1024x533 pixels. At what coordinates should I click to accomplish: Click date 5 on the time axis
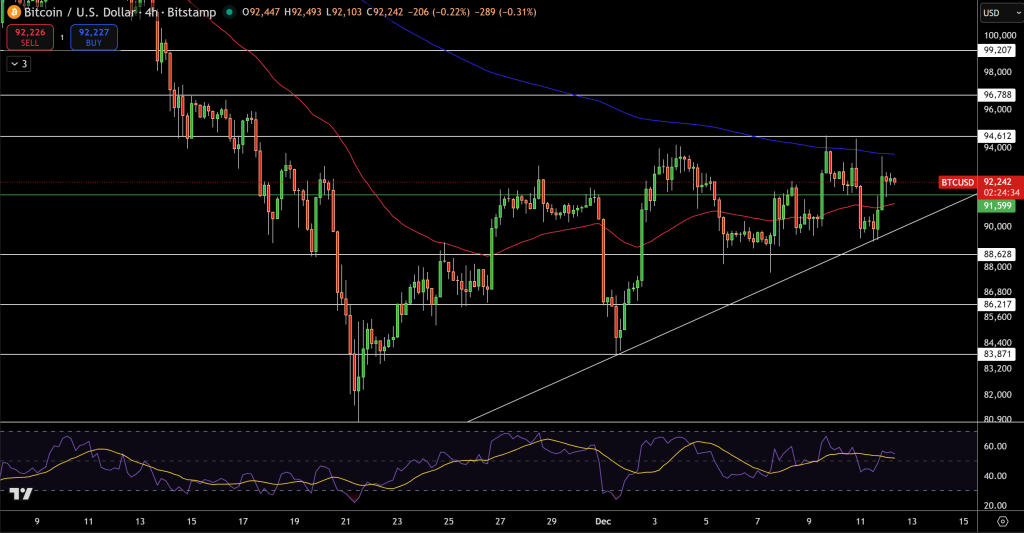(x=706, y=521)
